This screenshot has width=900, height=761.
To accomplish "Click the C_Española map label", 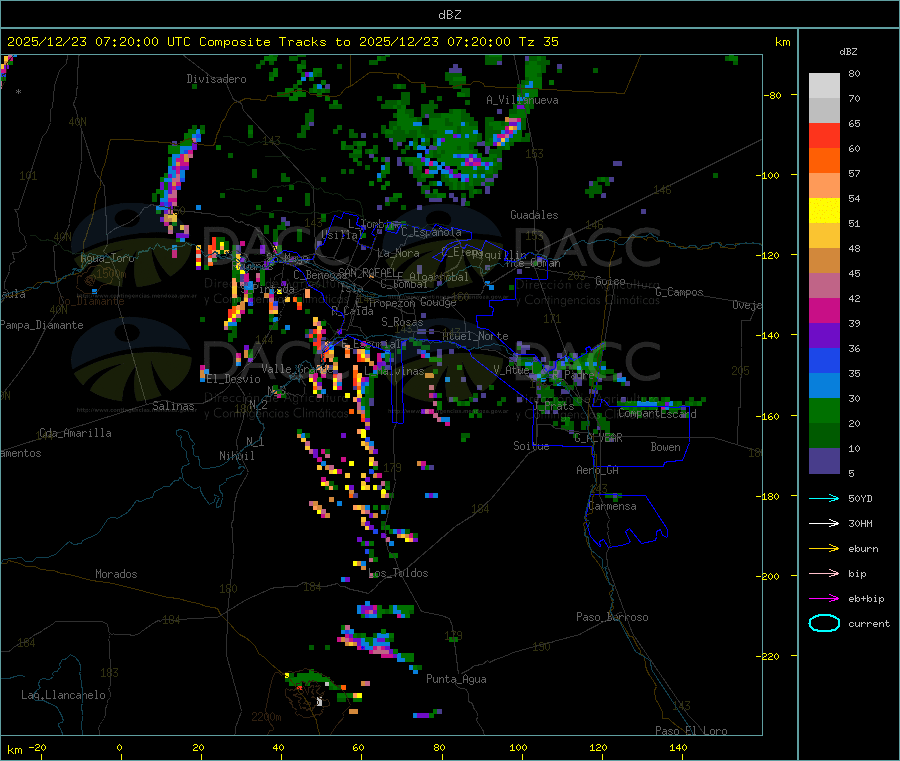I will (431, 232).
